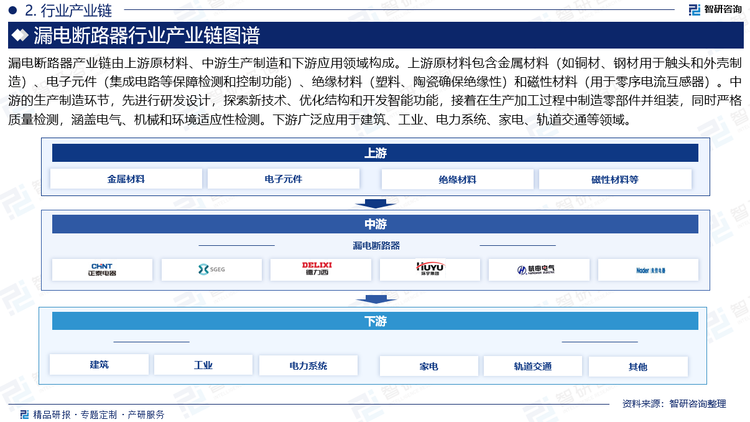Click the 工业 downstream box
The height and width of the screenshot is (422, 750).
203,365
